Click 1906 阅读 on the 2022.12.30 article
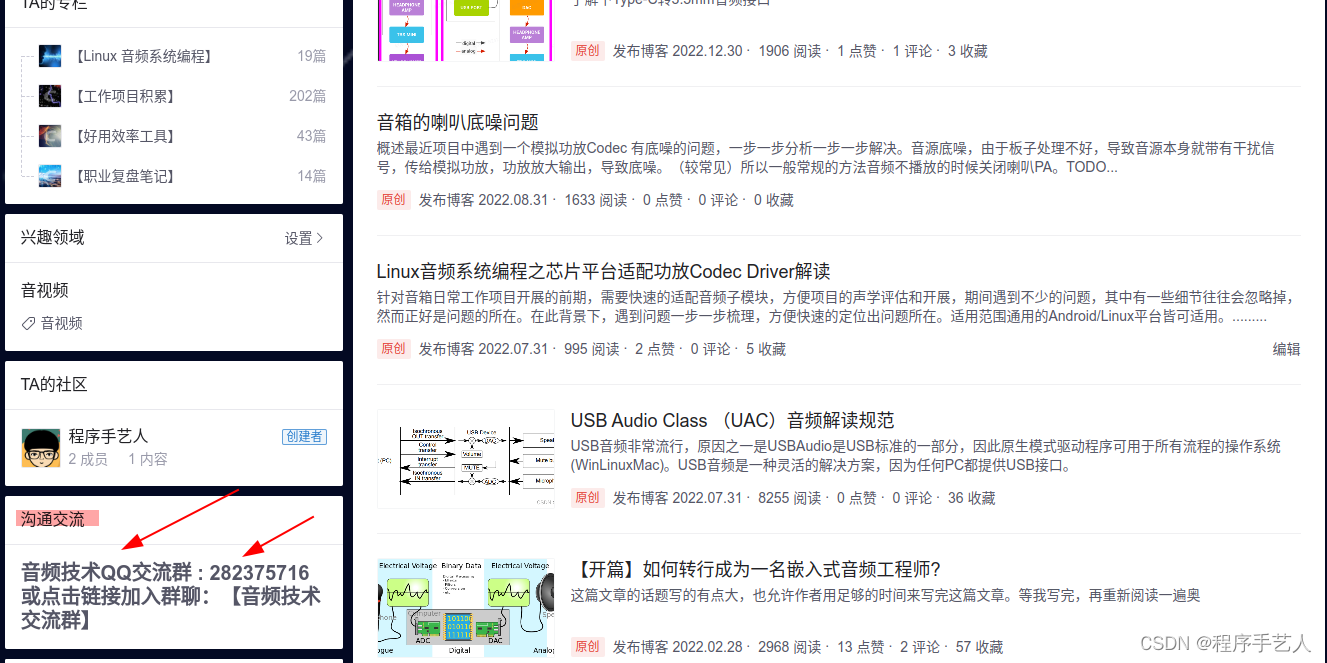Viewport: 1327px width, 663px height. [x=790, y=51]
